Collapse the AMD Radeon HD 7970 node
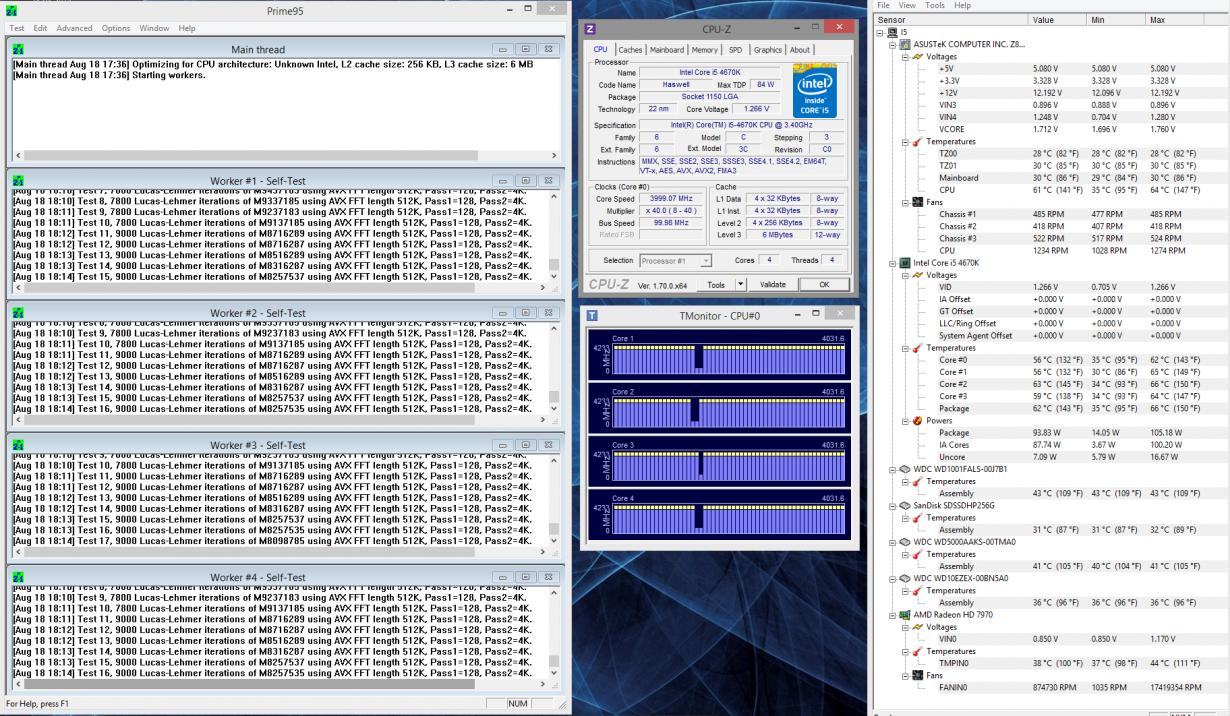 coord(892,614)
